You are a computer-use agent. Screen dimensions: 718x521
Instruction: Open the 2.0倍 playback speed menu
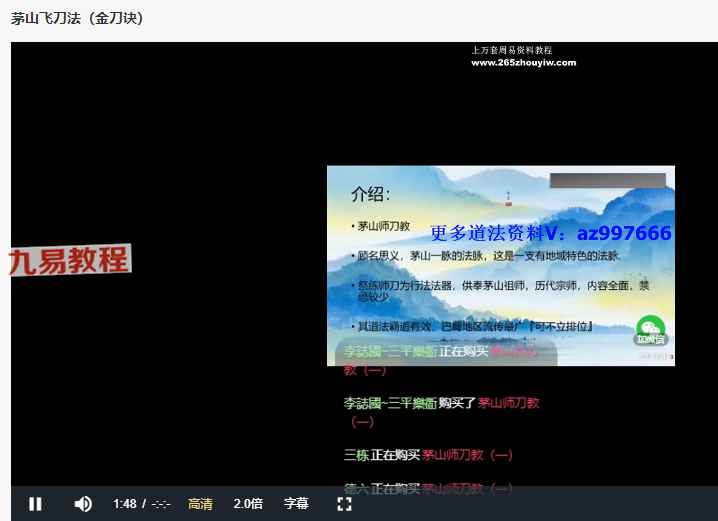[x=248, y=504]
